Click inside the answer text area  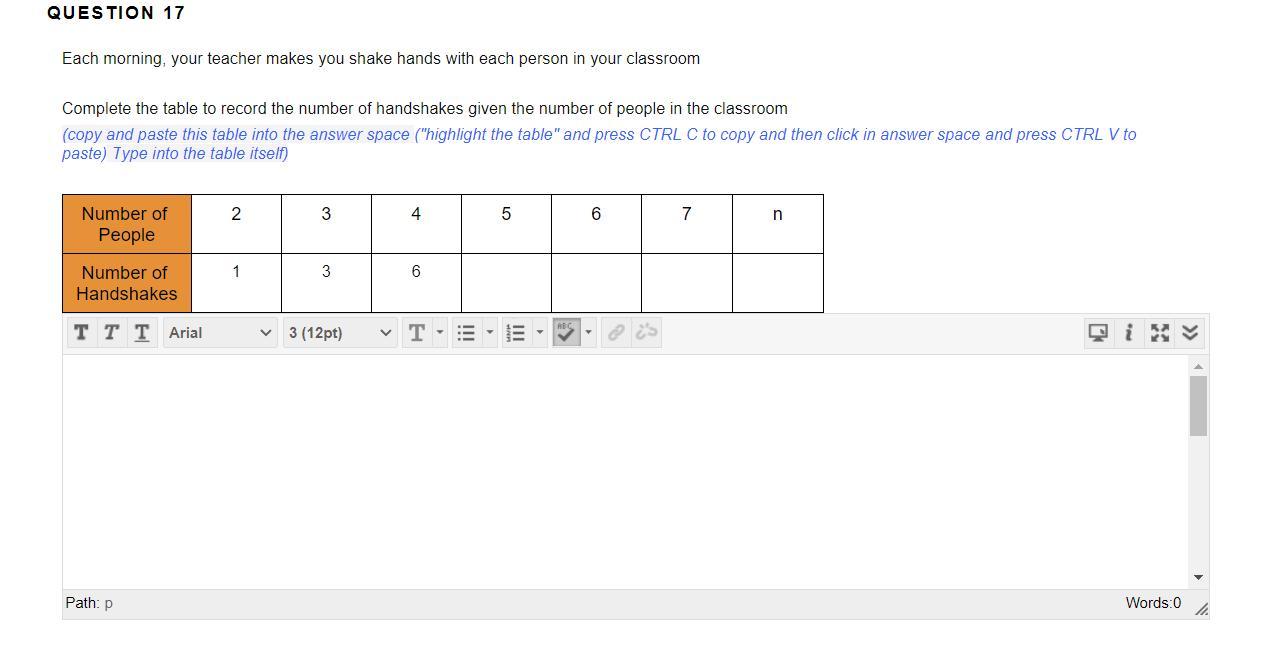pos(625,471)
